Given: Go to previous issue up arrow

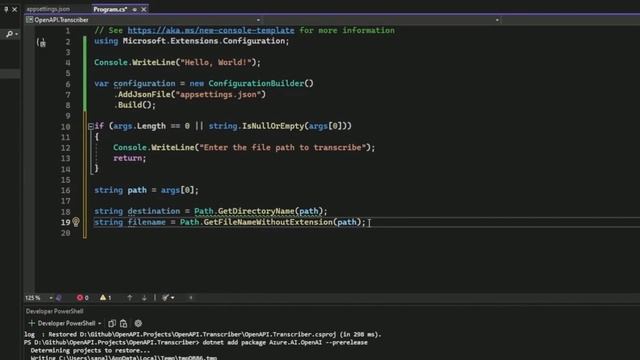Looking at the screenshot, I should [129, 298].
